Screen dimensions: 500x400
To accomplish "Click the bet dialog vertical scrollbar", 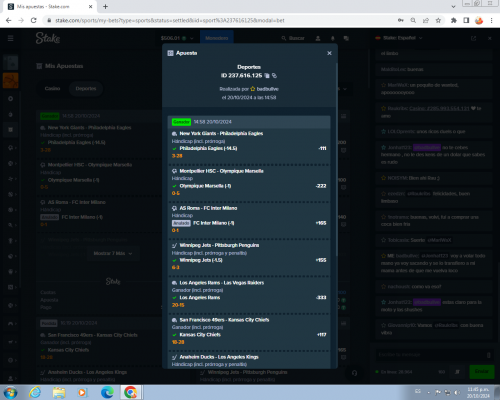I will click(x=336, y=160).
